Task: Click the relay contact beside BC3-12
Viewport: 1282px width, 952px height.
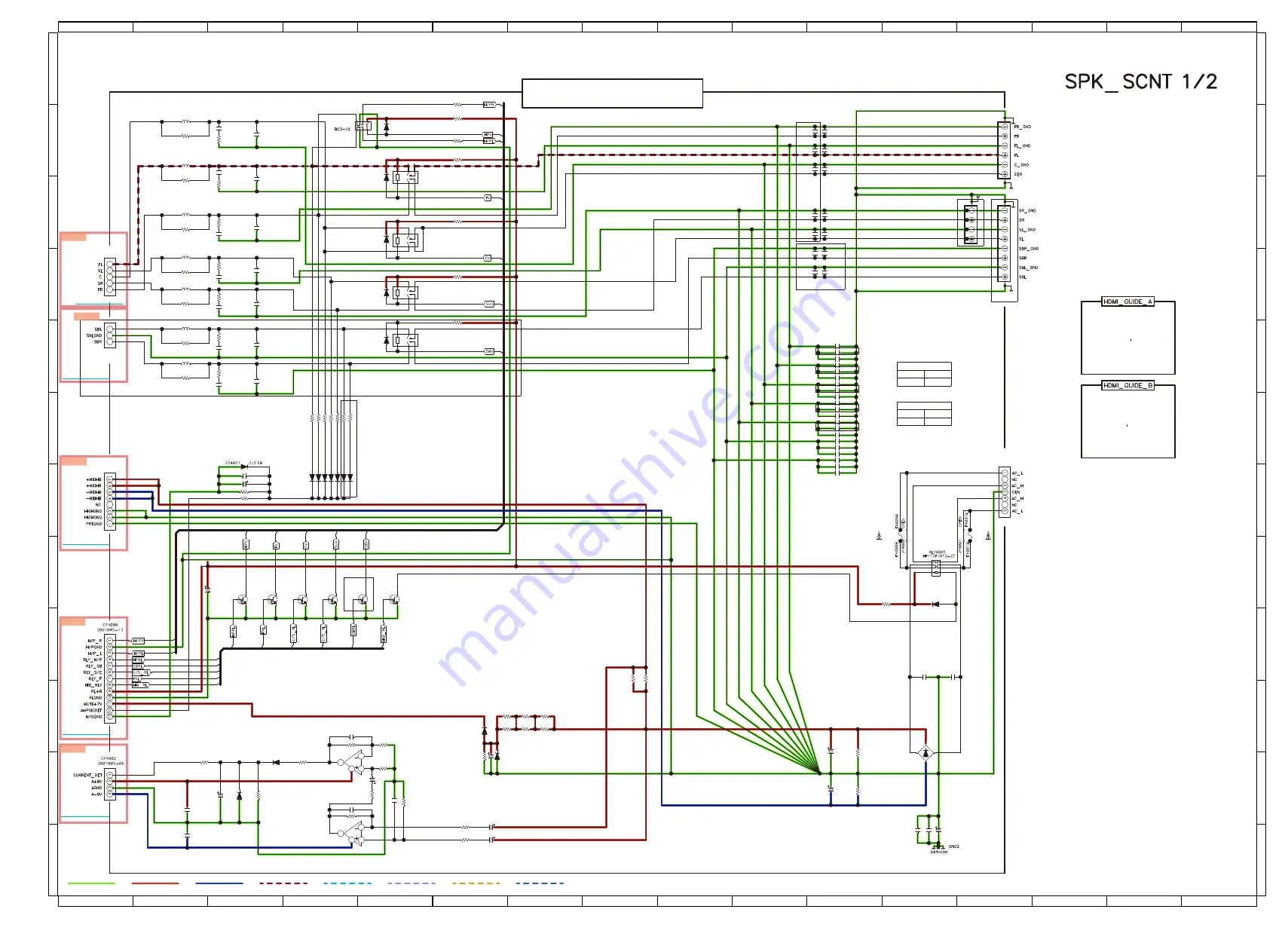Action: 363,126
